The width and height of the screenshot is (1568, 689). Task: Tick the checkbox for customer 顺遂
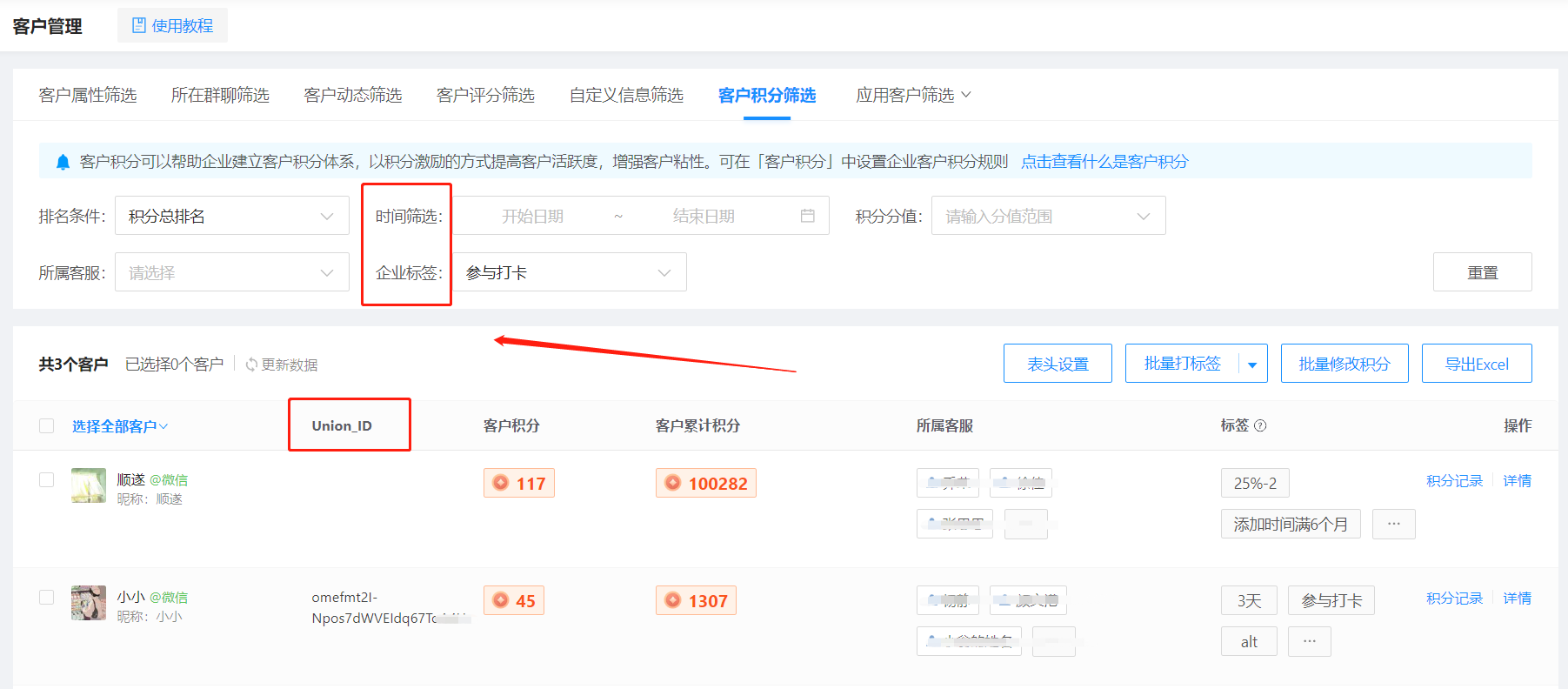click(x=47, y=479)
